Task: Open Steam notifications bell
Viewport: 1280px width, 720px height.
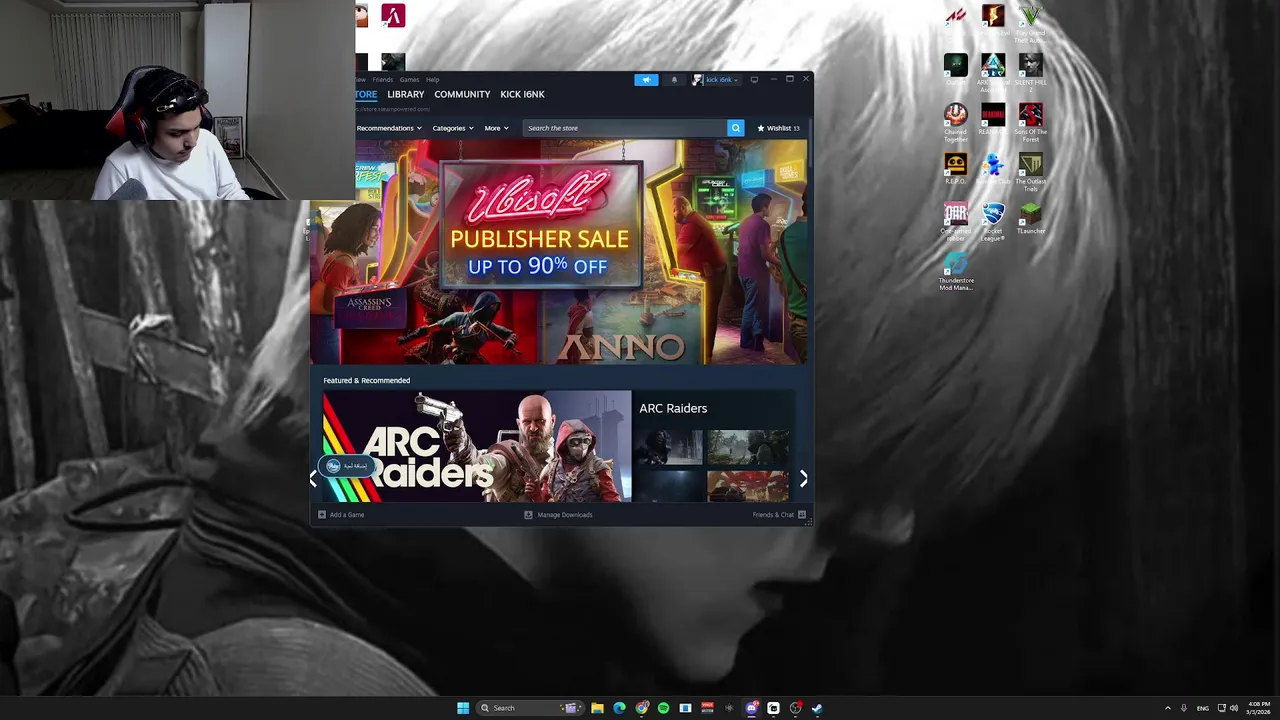Action: 674,80
